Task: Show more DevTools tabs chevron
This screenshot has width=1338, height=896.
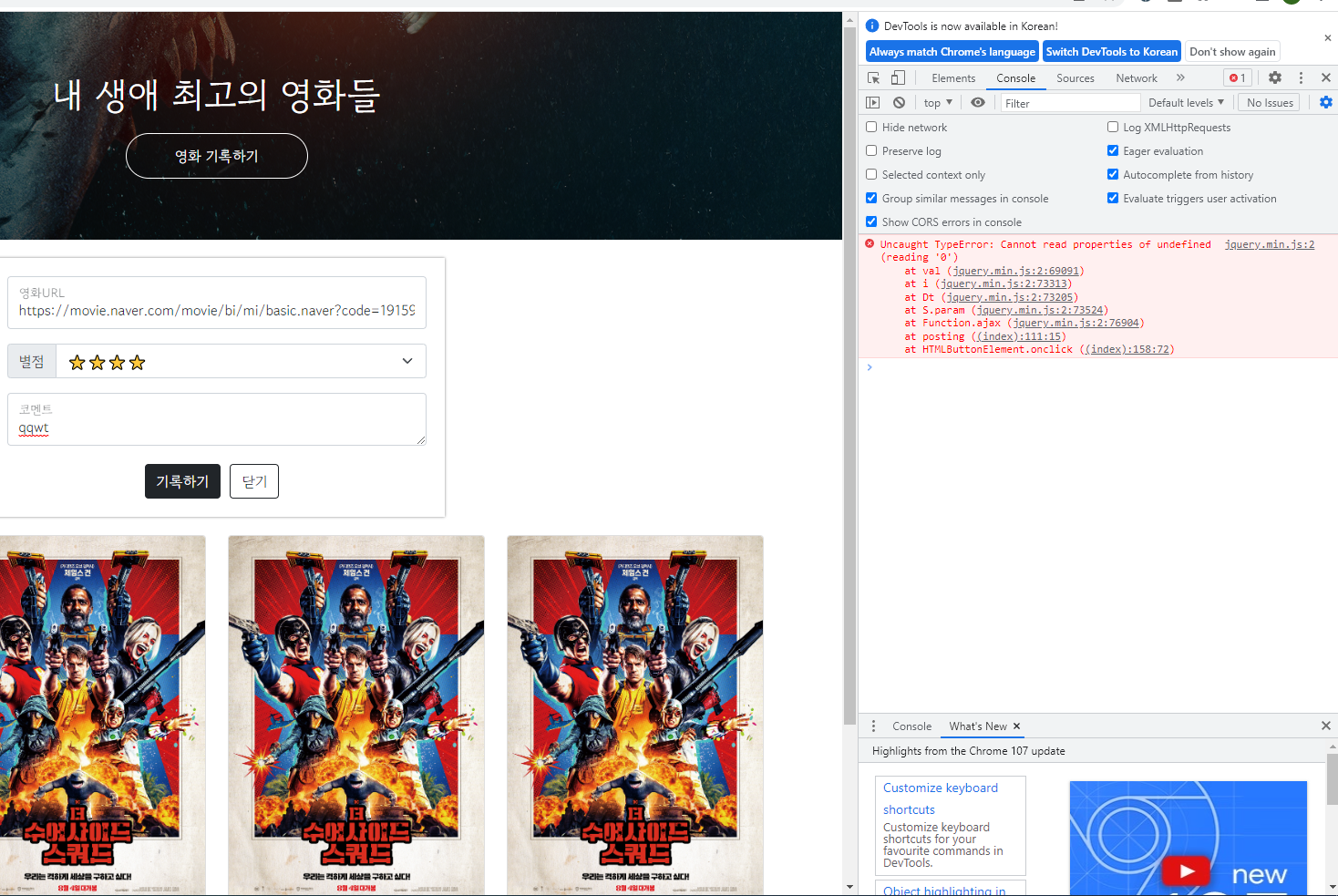Action: (1180, 78)
